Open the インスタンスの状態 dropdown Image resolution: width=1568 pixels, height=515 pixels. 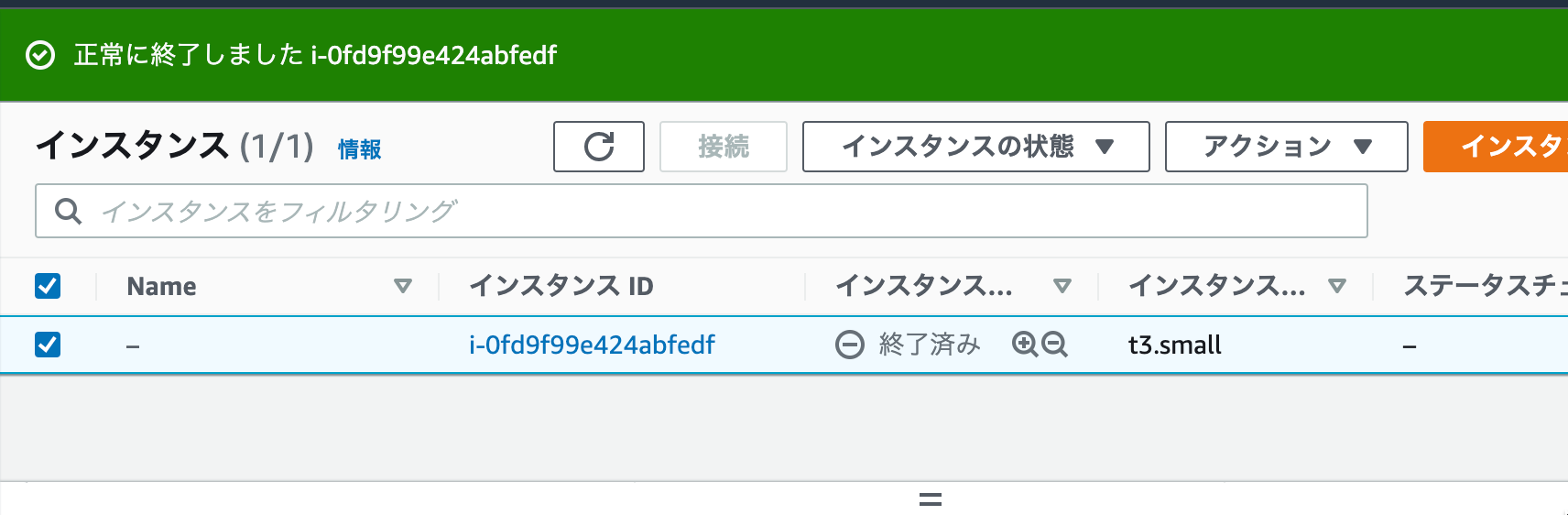pos(976,147)
